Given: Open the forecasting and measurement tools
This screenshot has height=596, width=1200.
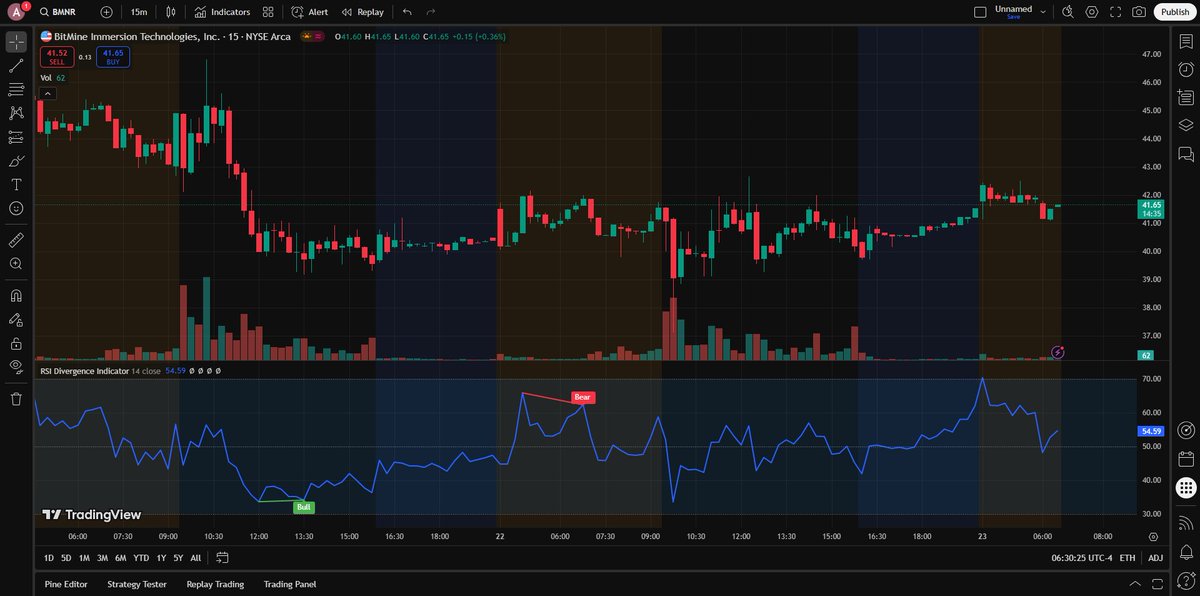Looking at the screenshot, I should pyautogui.click(x=16, y=137).
